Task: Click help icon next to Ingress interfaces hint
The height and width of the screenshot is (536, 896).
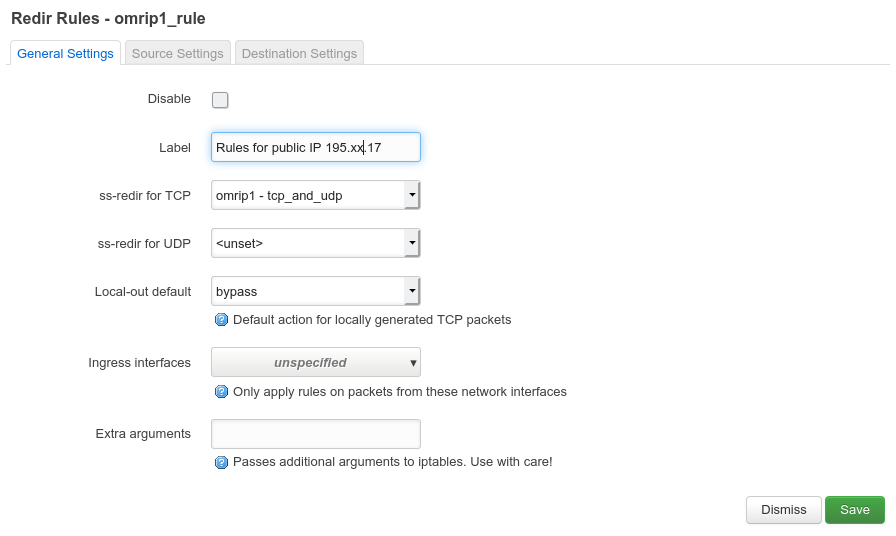Action: pos(222,392)
